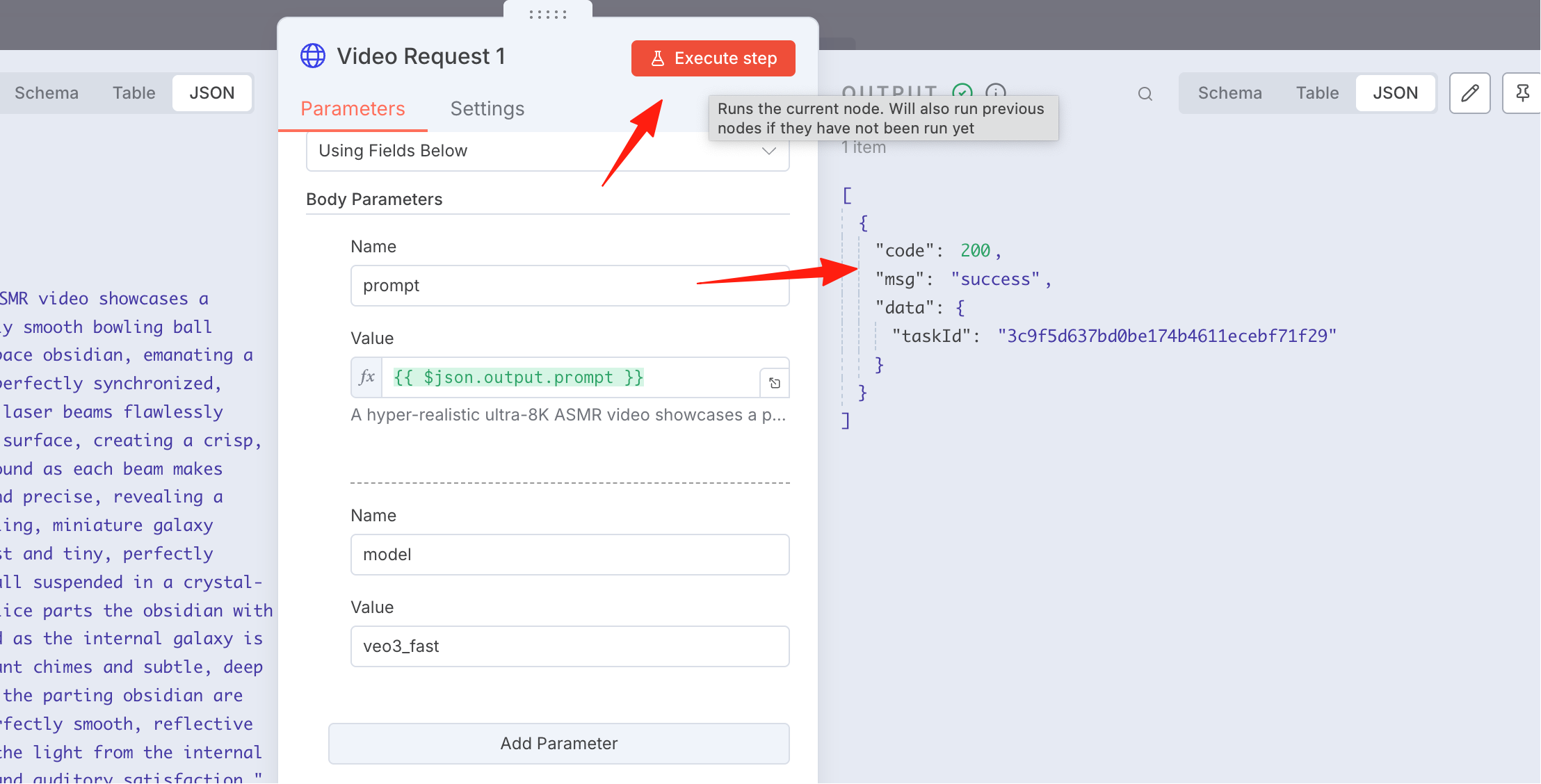This screenshot has height=784, width=1541.
Task: Click the Add Parameter button
Action: click(x=559, y=744)
